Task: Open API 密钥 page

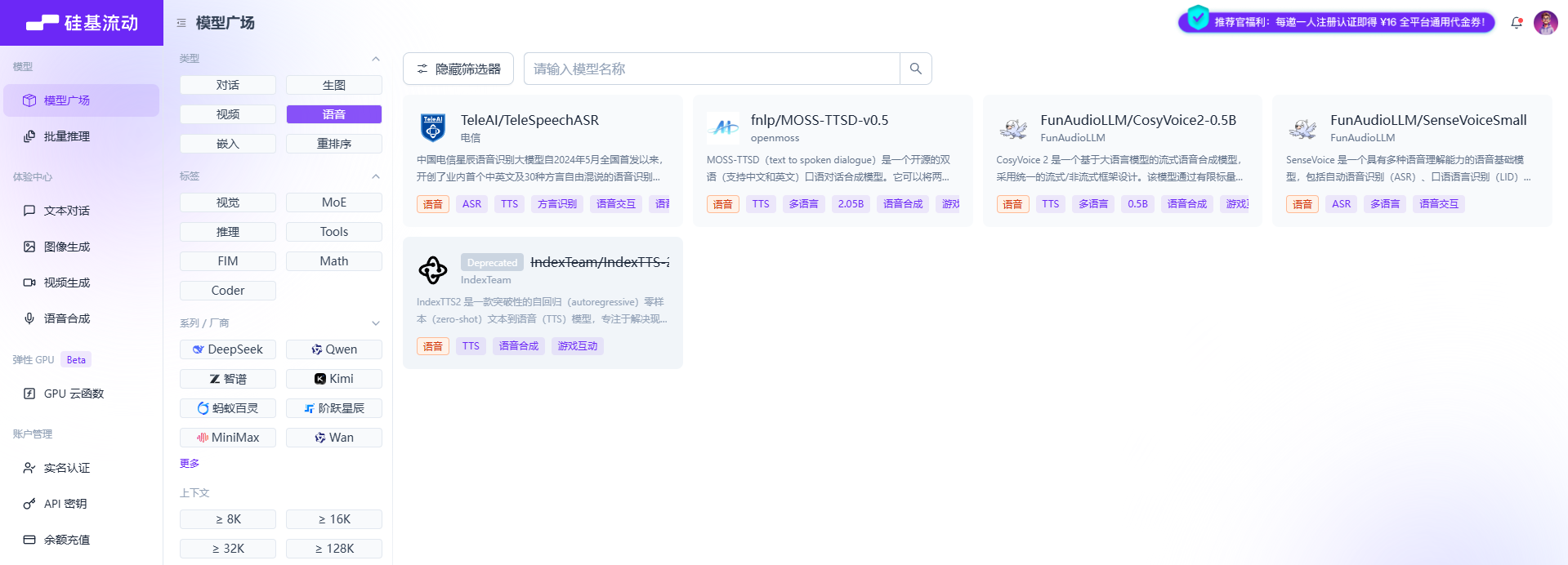Action: point(81,504)
